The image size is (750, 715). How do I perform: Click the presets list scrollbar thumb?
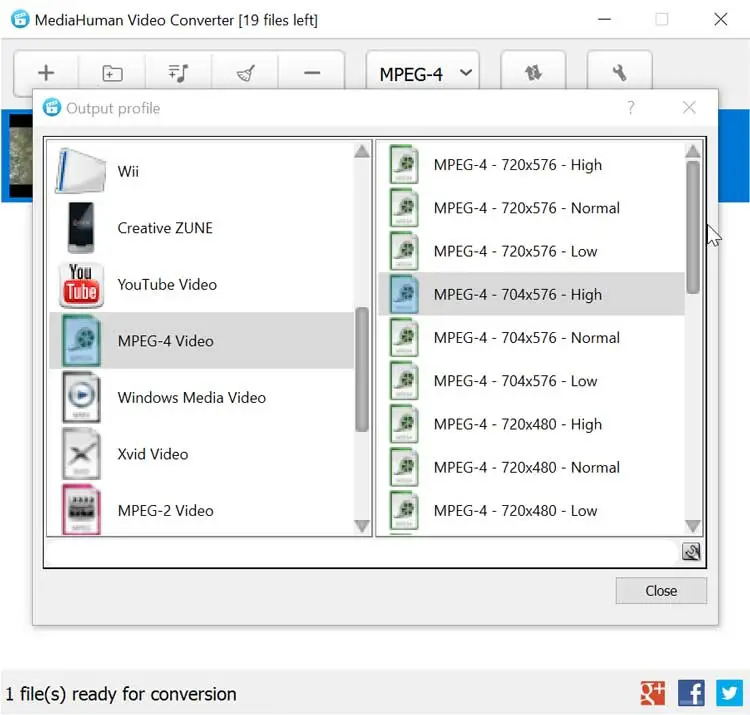pos(693,227)
